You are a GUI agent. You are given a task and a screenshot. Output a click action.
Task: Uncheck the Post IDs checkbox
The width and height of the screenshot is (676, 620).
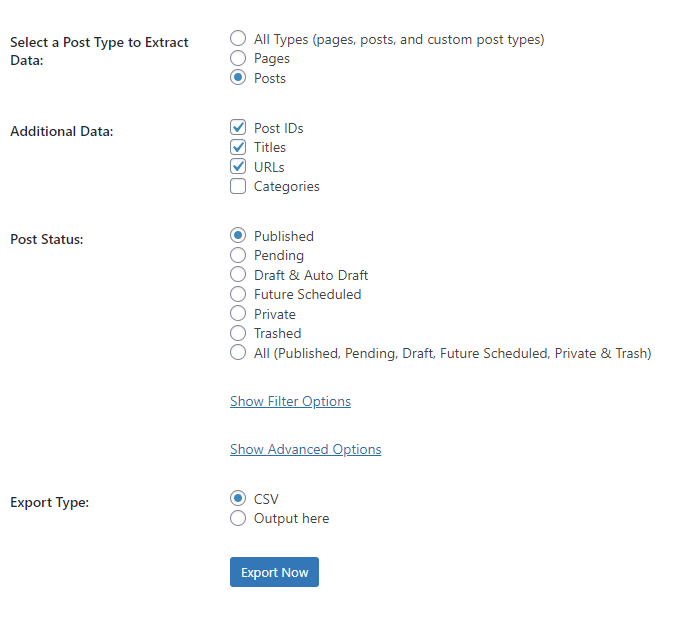tap(238, 128)
